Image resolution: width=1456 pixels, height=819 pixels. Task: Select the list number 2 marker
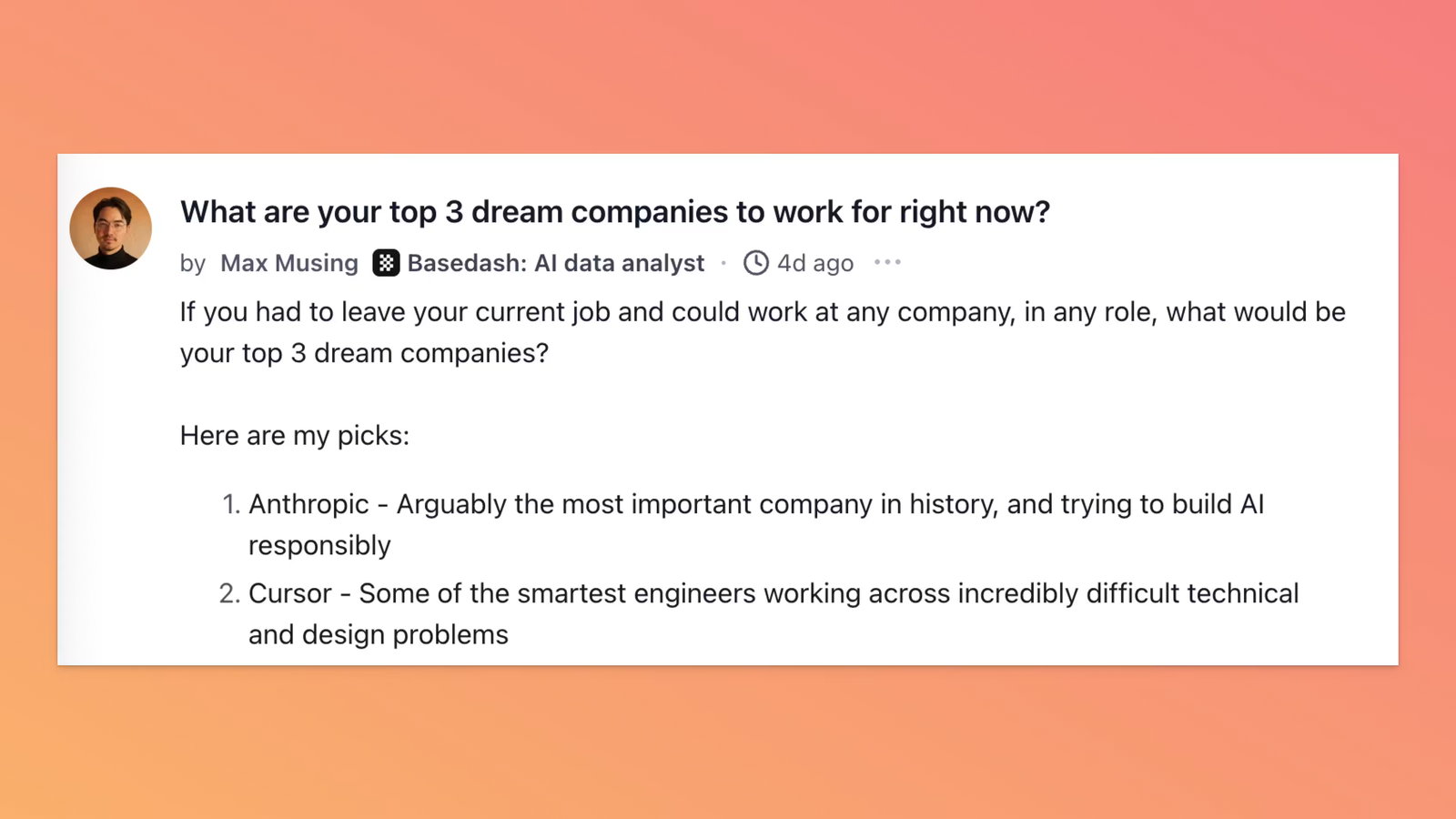[229, 593]
